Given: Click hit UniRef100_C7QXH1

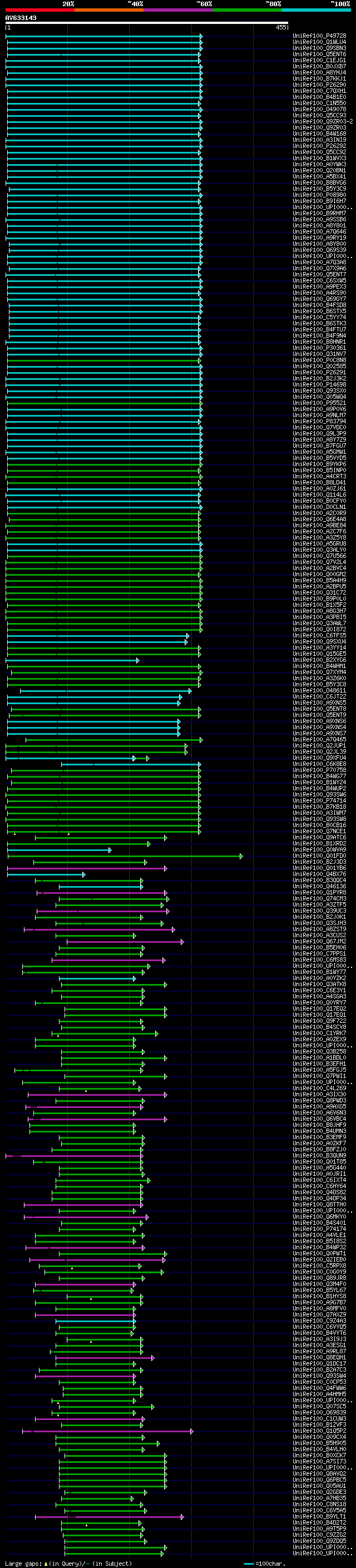Looking at the screenshot, I should (319, 91).
